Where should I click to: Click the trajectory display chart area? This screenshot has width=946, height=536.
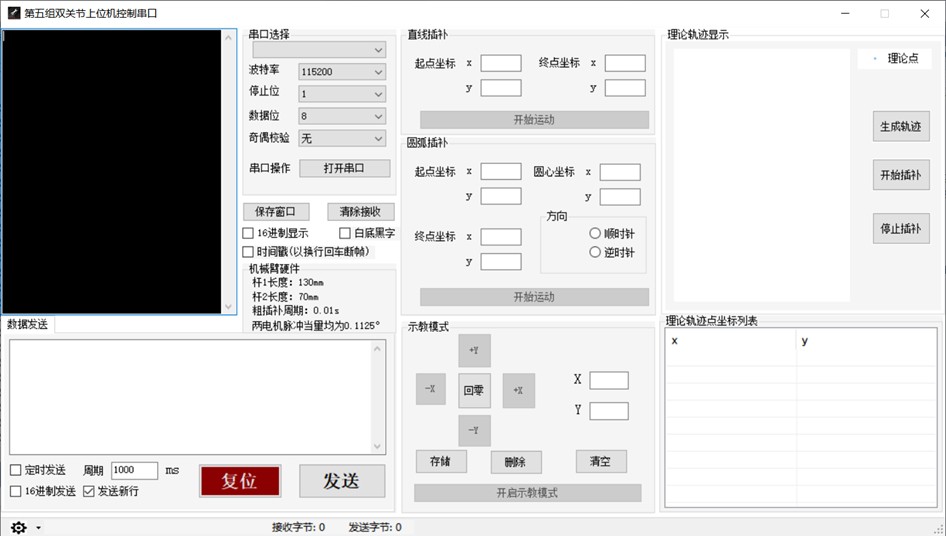(x=761, y=175)
